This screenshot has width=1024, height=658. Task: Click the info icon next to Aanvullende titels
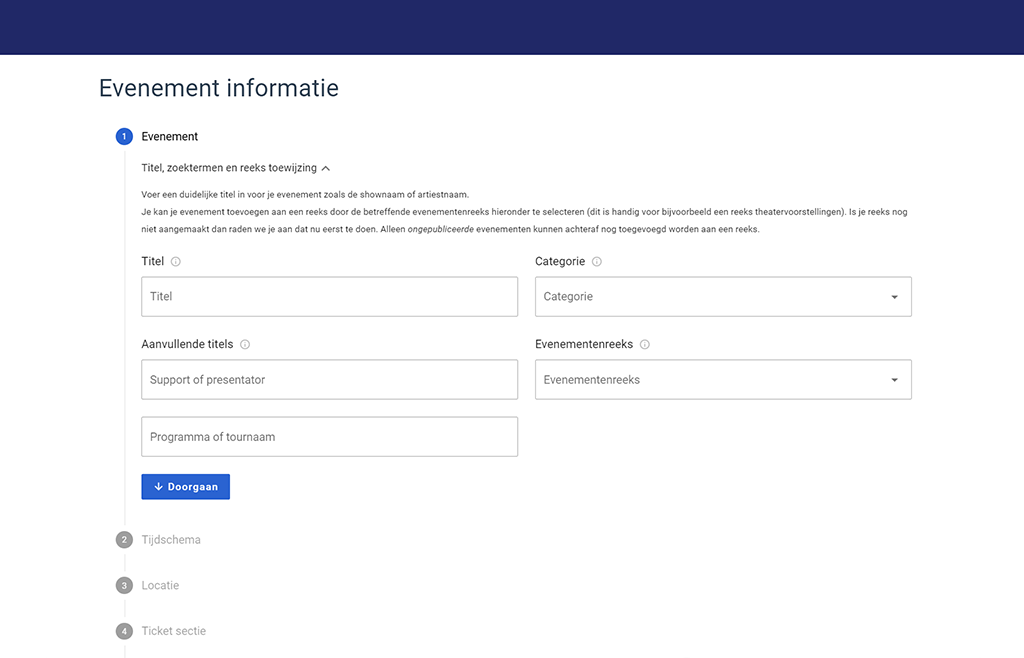pyautogui.click(x=245, y=345)
